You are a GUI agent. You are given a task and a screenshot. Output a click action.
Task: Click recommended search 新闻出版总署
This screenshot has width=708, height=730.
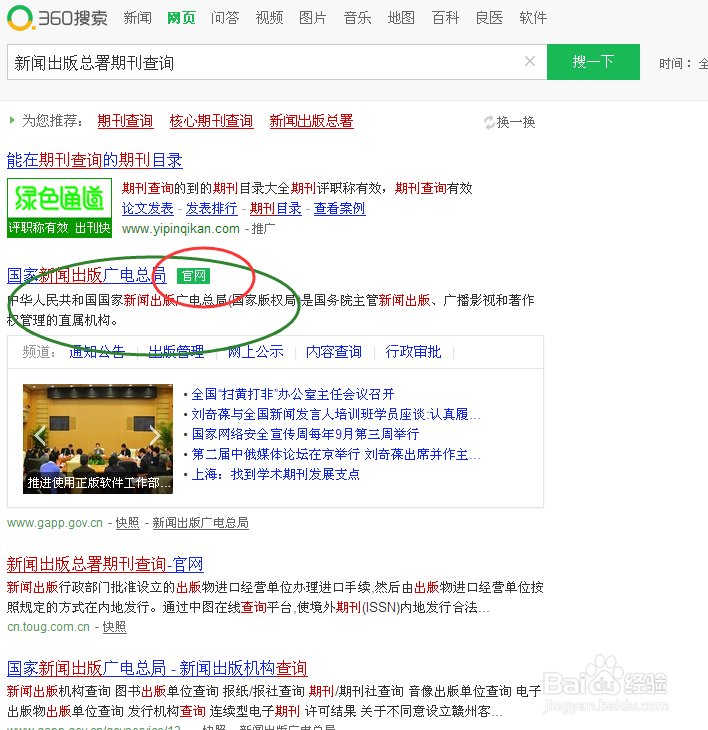[311, 121]
